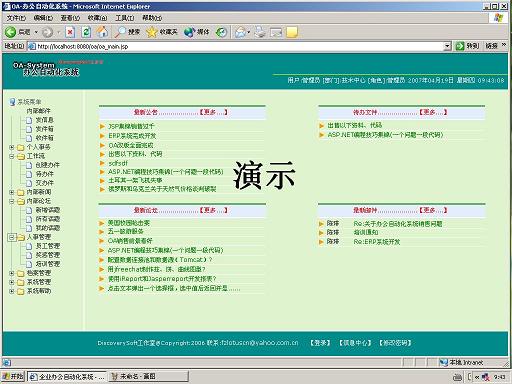The image size is (512, 384).
Task: Open the 五一旅游服务 forum topic
Action: [125, 231]
